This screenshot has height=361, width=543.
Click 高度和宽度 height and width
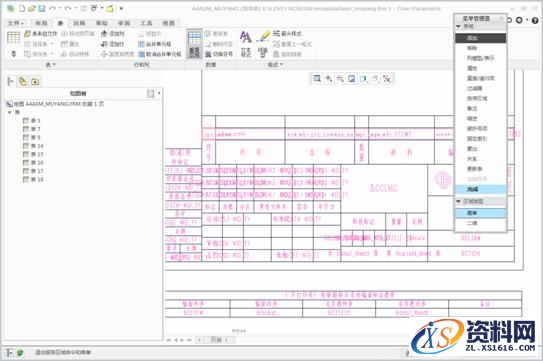click(x=118, y=54)
